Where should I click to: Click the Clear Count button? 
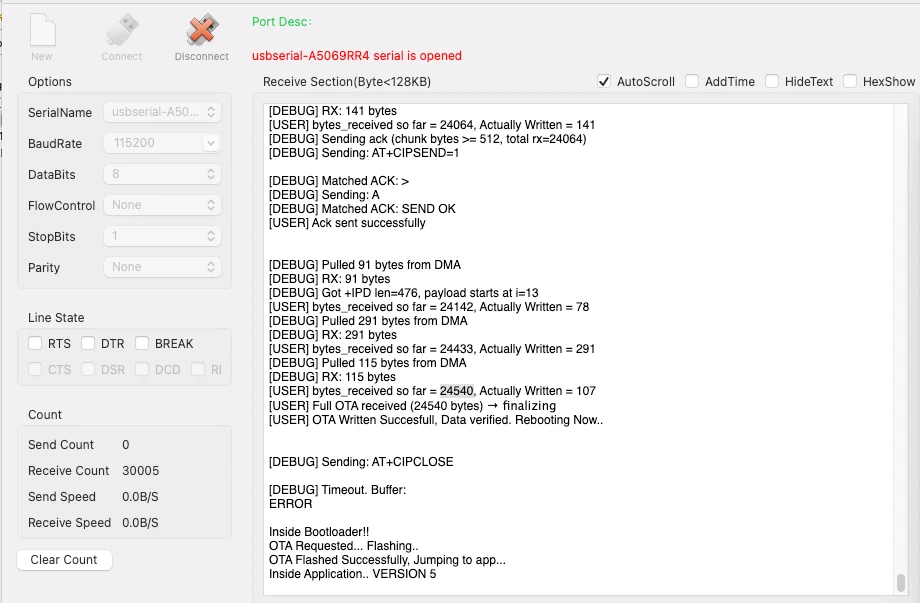[x=64, y=560]
